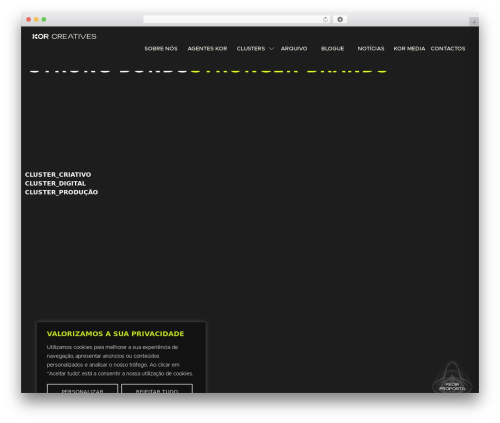Open the KOR Media link
Screen dimensions: 500x423
409,49
